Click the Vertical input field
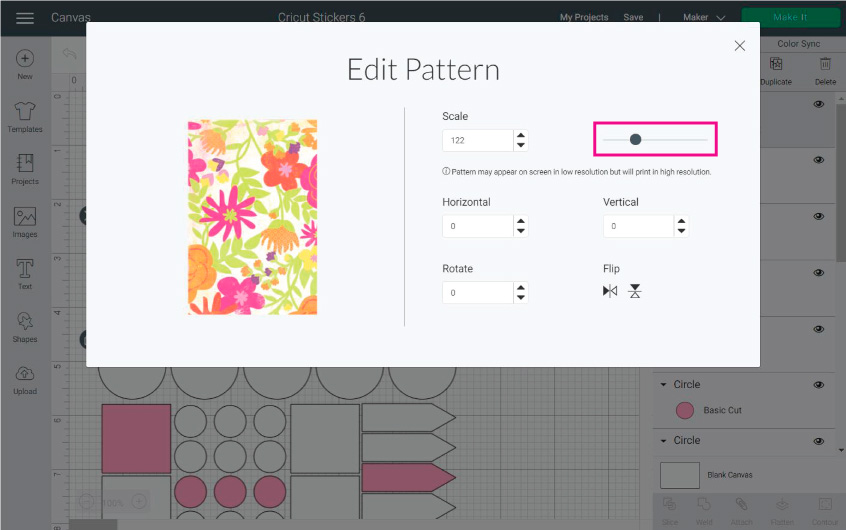Image resolution: width=846 pixels, height=530 pixels. pos(639,226)
